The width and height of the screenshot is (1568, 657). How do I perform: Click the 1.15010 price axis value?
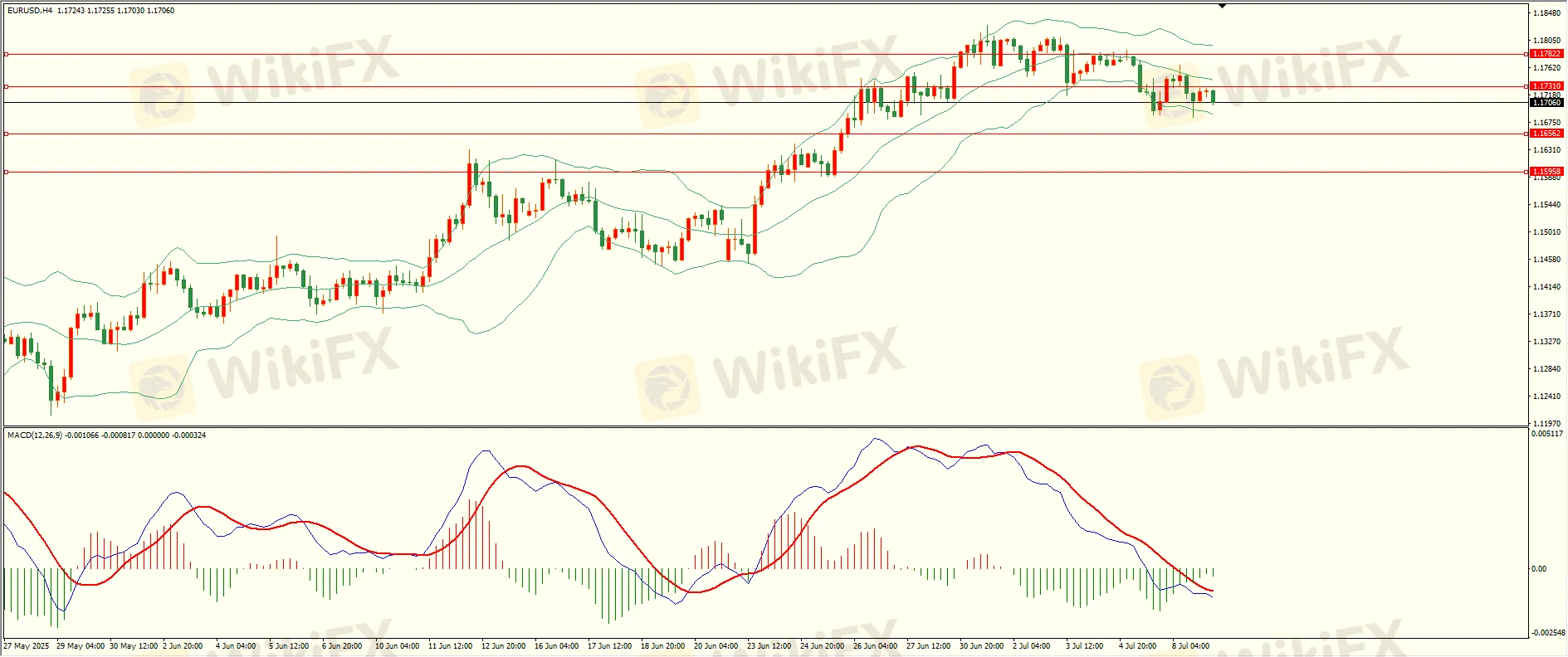(1546, 232)
